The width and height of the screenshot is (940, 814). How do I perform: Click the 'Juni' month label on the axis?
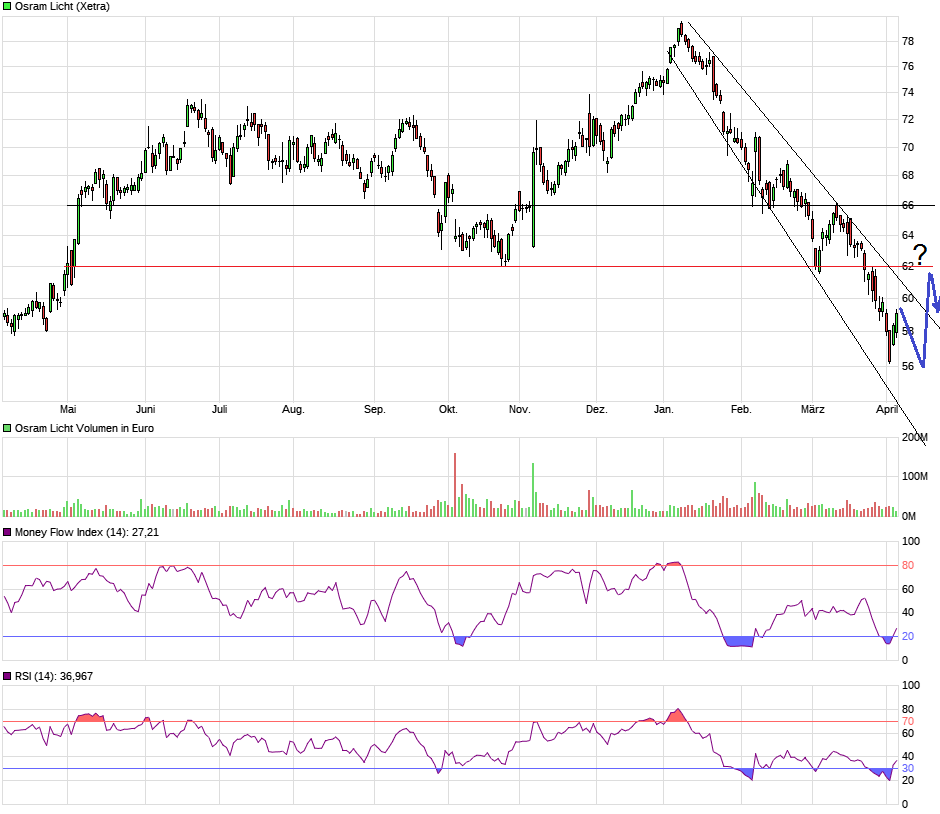click(x=145, y=409)
